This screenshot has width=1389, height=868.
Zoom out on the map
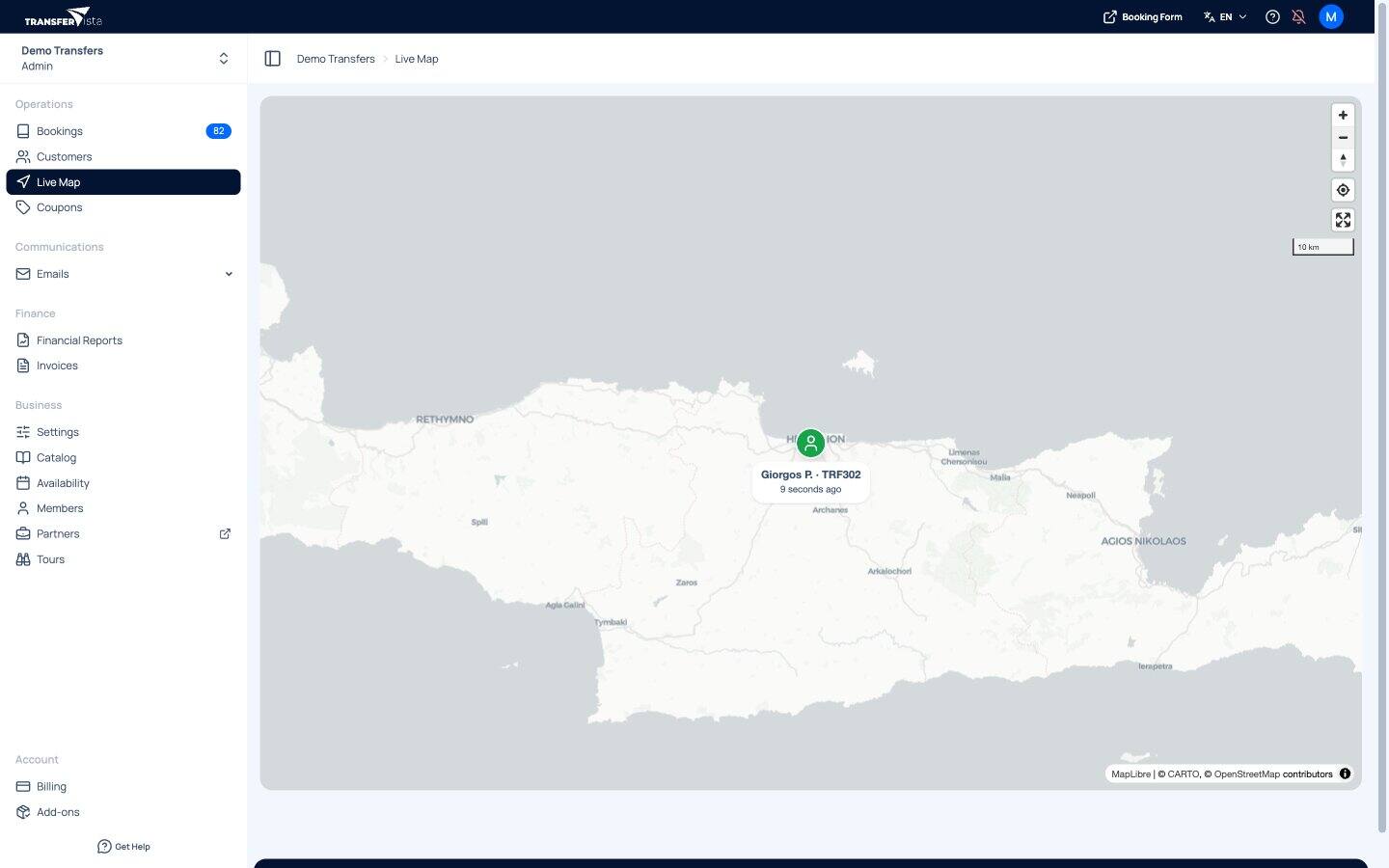point(1343,138)
